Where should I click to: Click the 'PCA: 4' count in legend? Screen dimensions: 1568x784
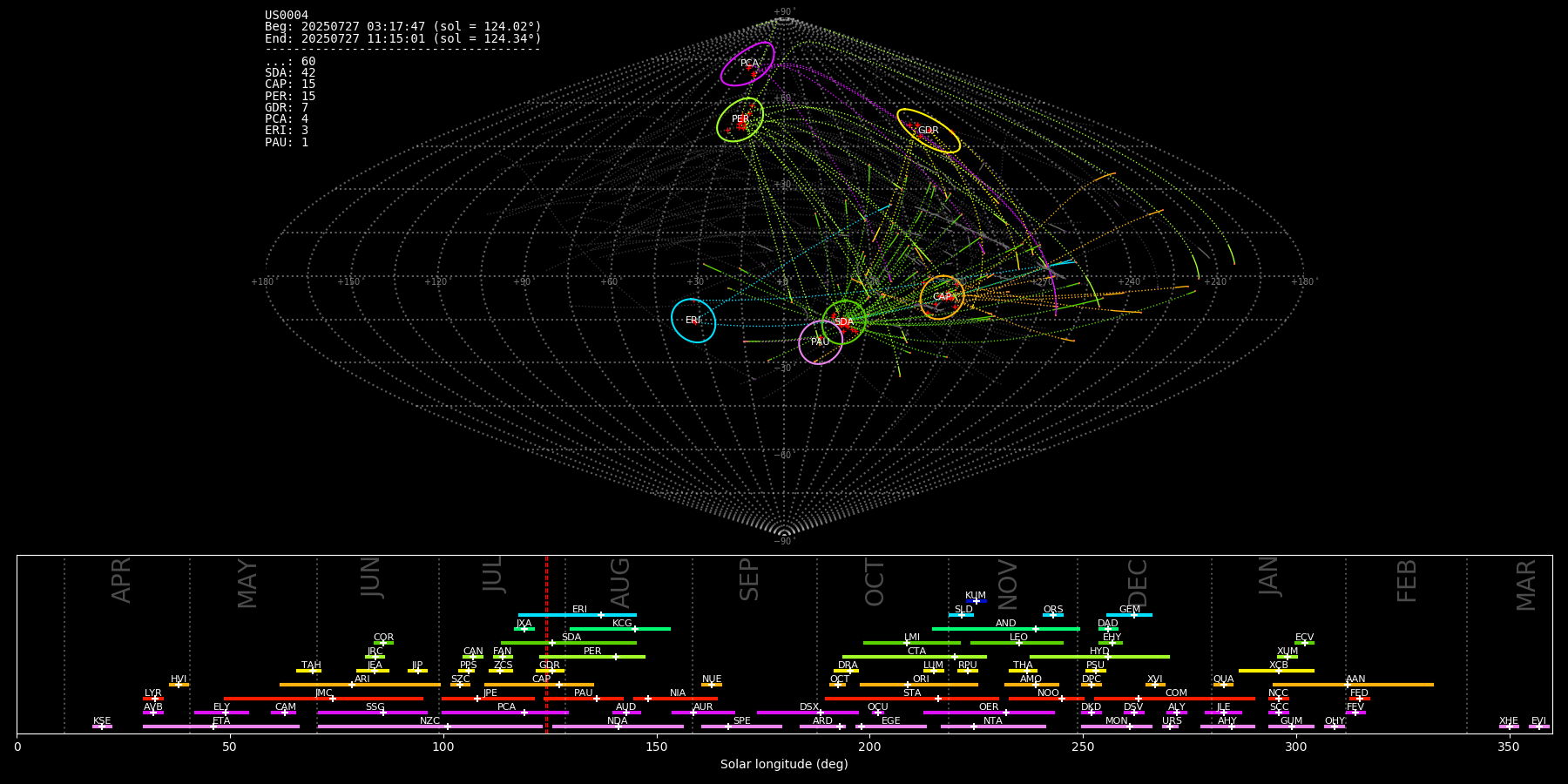point(287,119)
